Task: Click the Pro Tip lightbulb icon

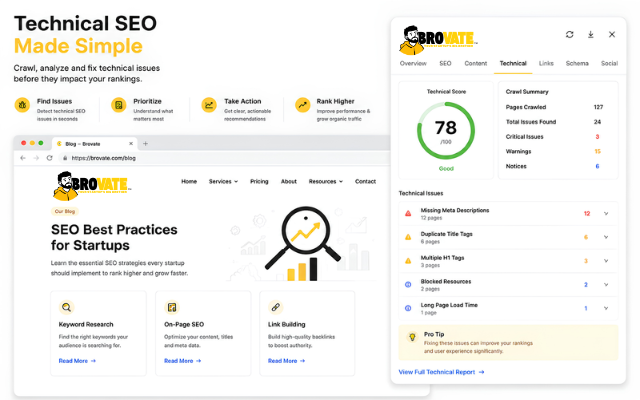Action: pyautogui.click(x=412, y=337)
